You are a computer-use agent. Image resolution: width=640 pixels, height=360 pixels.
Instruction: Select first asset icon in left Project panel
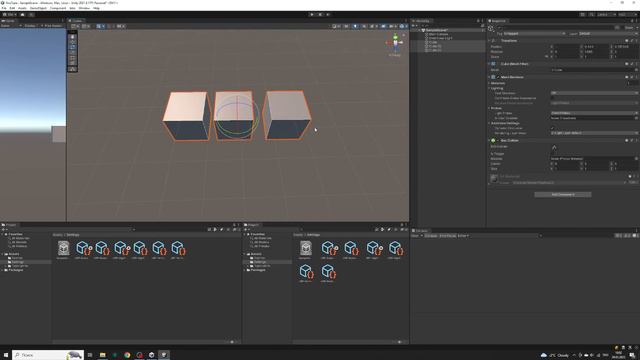(x=63, y=248)
